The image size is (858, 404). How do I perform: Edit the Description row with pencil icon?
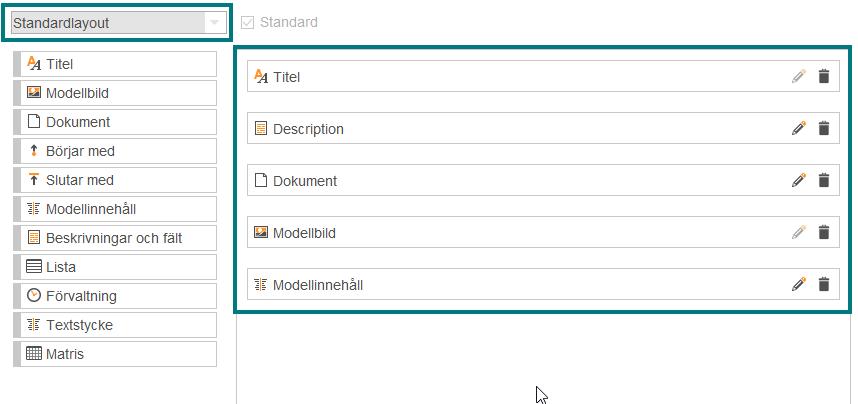pyautogui.click(x=799, y=128)
